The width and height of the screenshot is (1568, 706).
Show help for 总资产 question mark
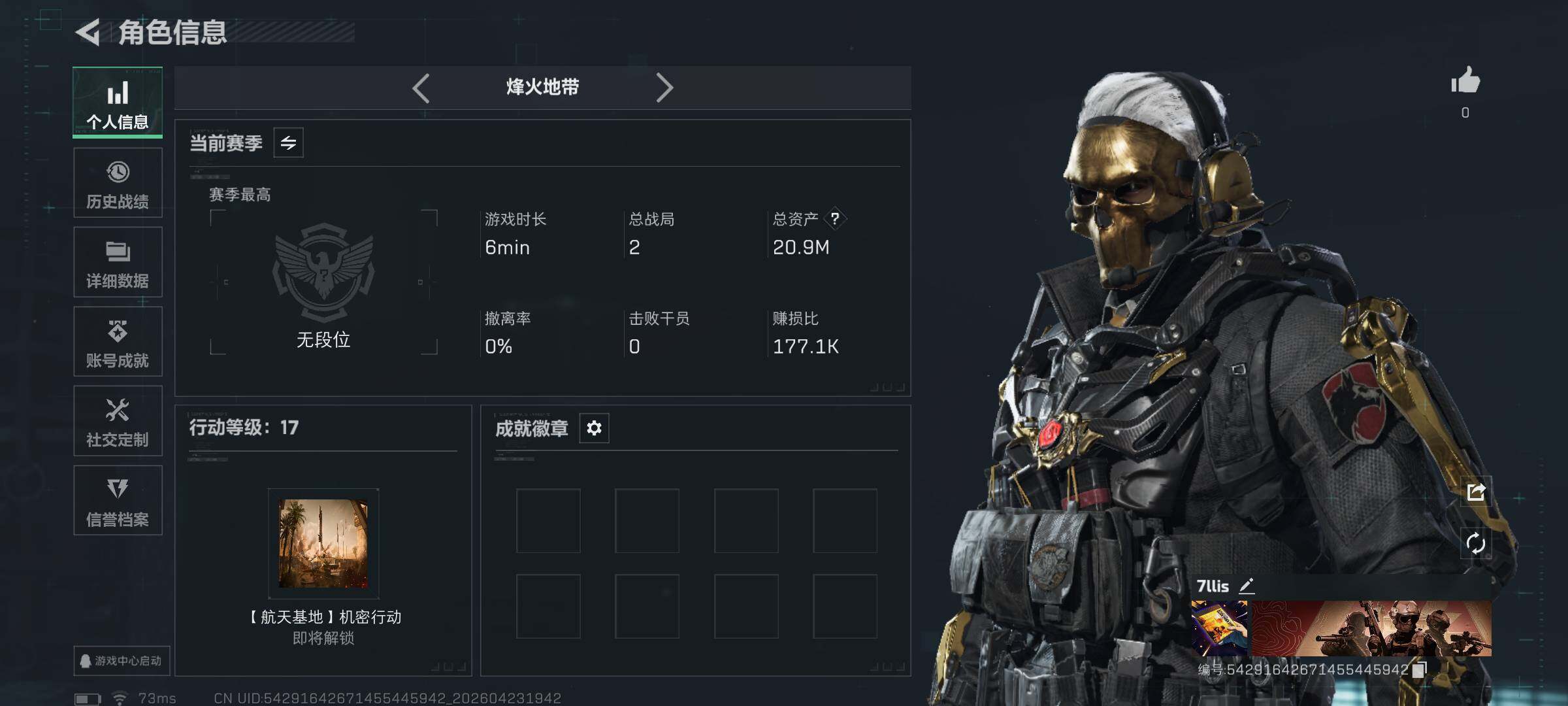[835, 218]
